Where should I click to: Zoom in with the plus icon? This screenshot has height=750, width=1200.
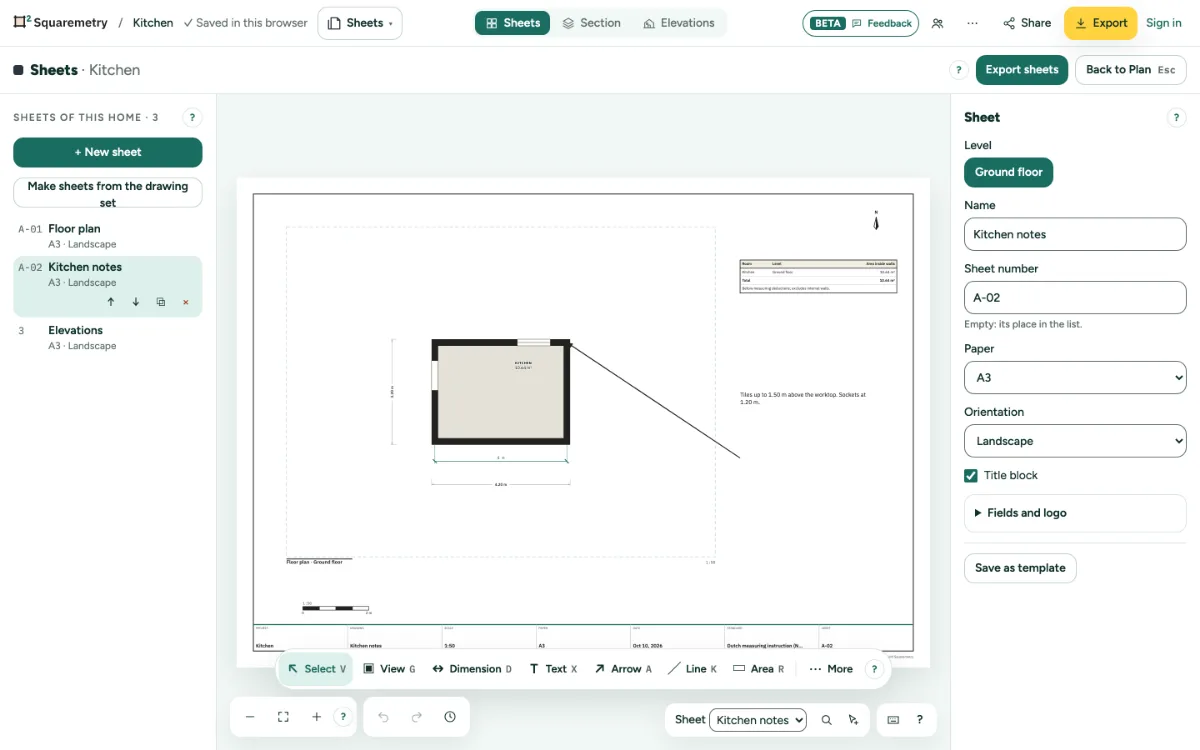click(x=316, y=717)
